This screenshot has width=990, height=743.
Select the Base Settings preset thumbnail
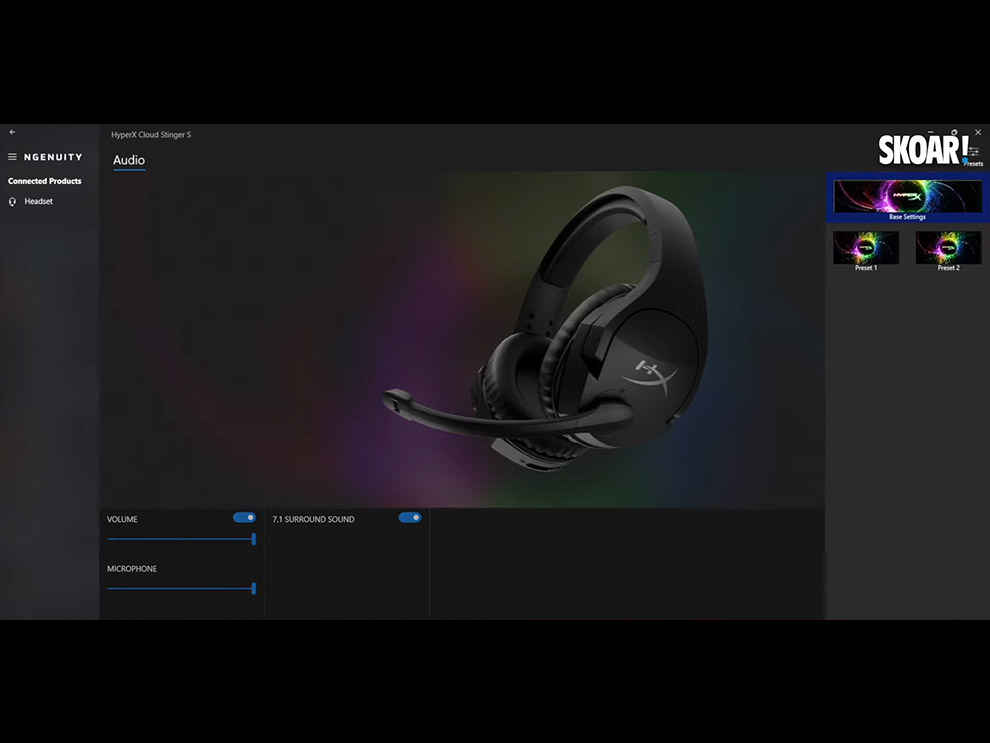coord(907,198)
